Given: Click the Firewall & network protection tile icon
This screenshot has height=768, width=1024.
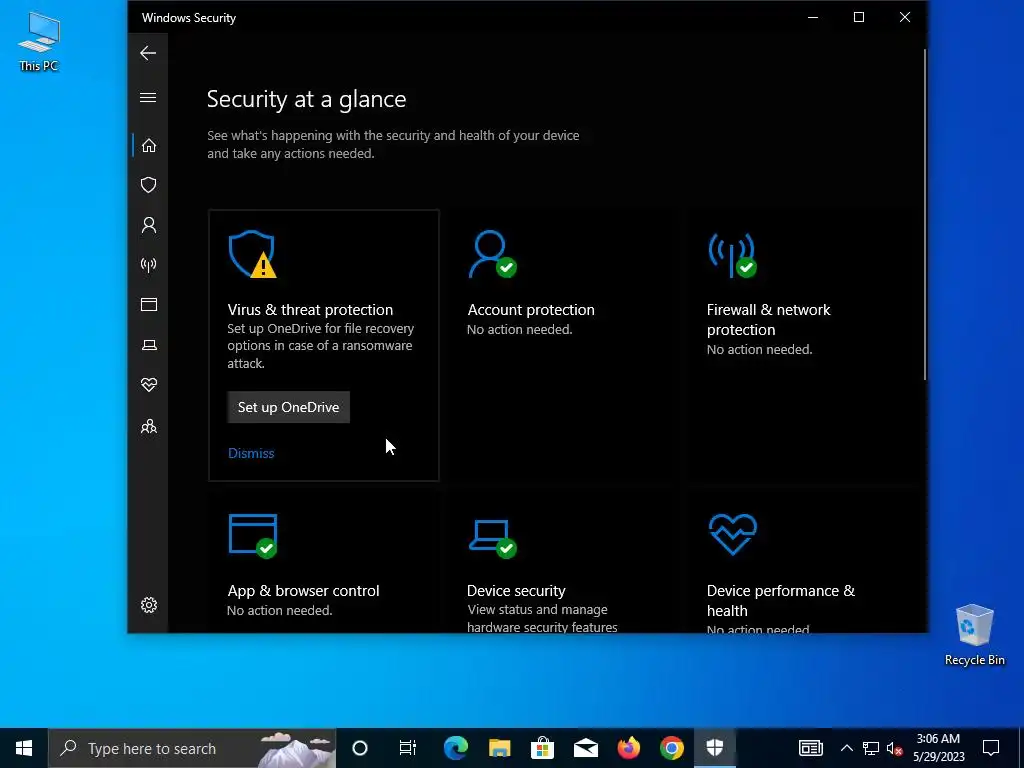Looking at the screenshot, I should coord(732,255).
